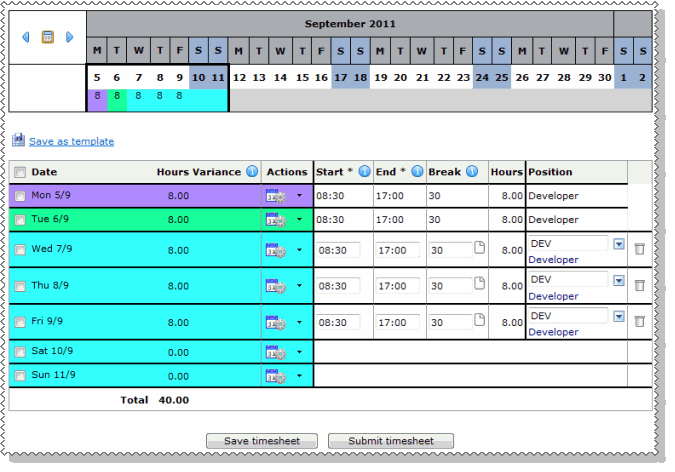Select cyan day 7 hours cell in calendar
Screen dimensions: 675x472
click(138, 100)
